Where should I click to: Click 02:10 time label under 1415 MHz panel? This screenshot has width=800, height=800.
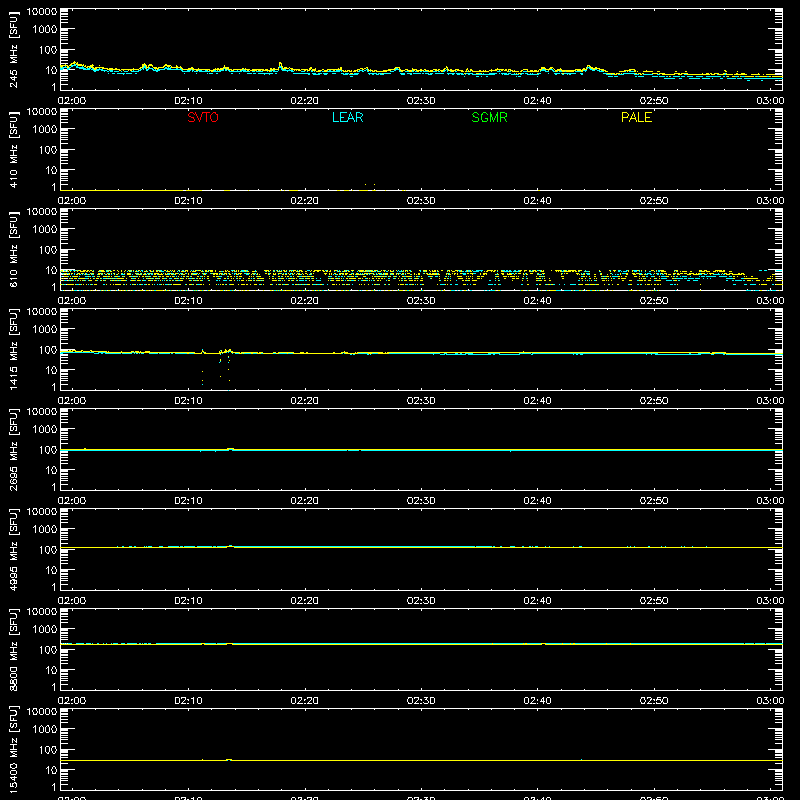pyautogui.click(x=188, y=401)
